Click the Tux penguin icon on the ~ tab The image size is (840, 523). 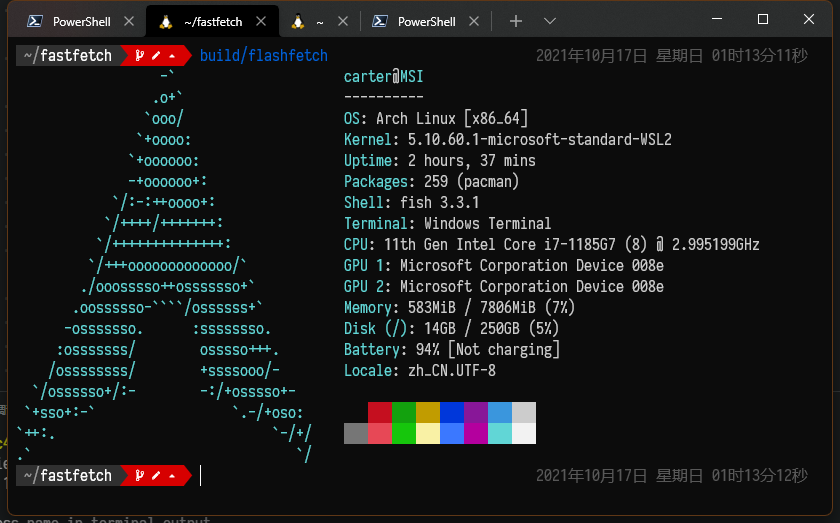pyautogui.click(x=298, y=21)
